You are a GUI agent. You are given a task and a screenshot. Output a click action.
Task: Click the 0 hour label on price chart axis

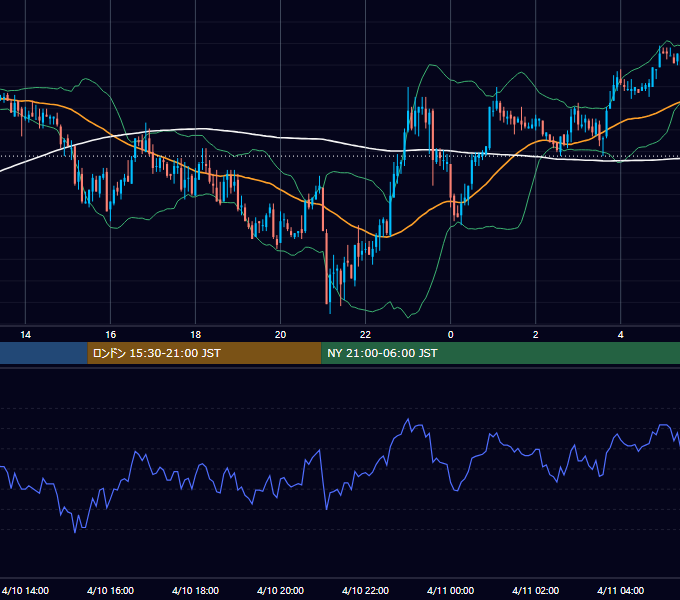point(451,335)
